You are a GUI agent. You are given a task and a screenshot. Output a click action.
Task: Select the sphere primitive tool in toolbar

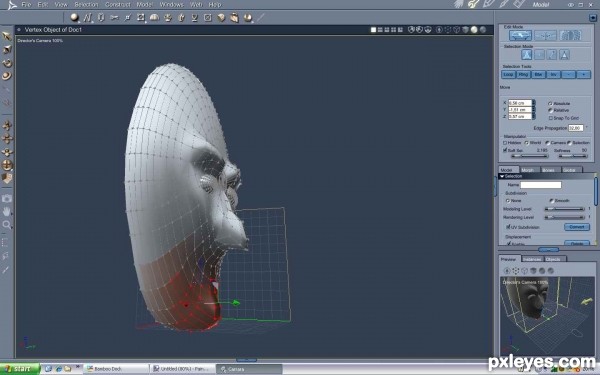[75, 18]
